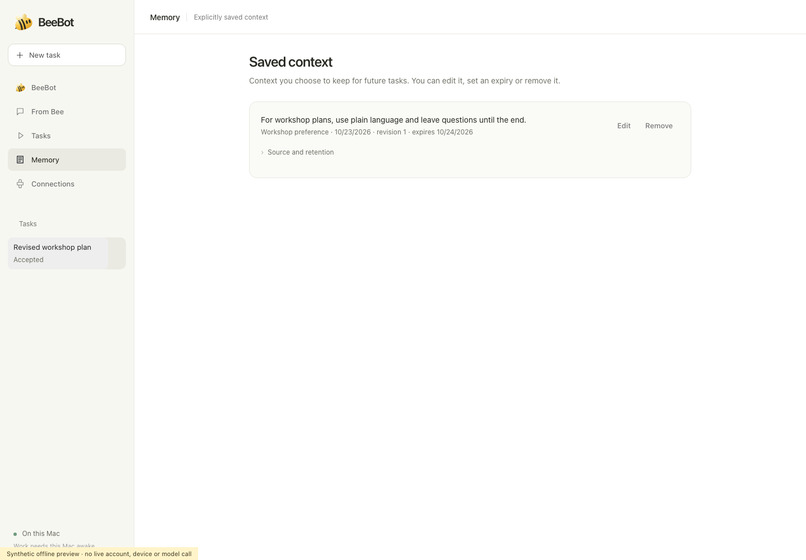The width and height of the screenshot is (806, 560).
Task: Click 'Explicitly saved context' header text
Action: click(x=231, y=17)
